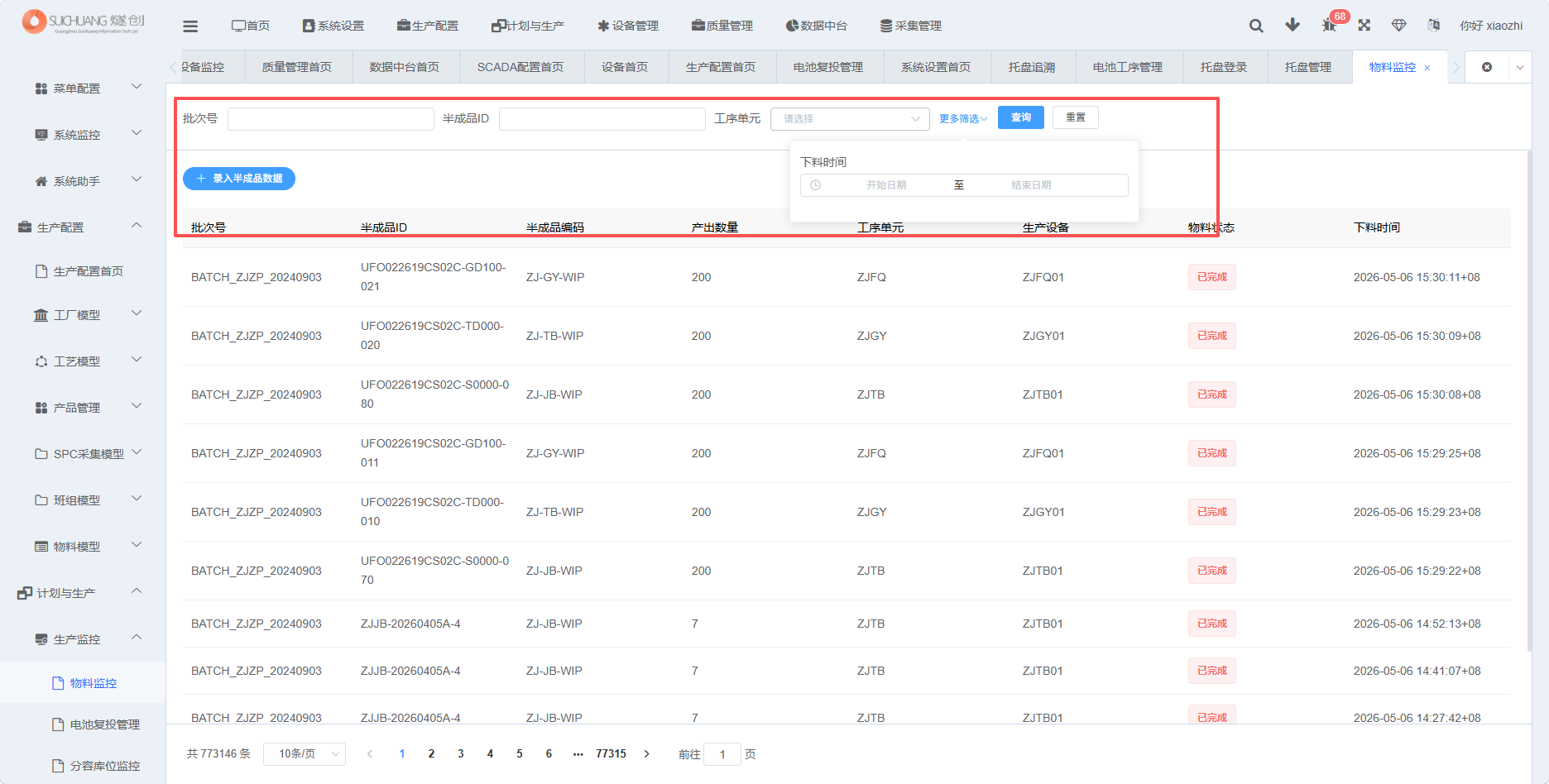Open the tab options dropdown chevron
The height and width of the screenshot is (784, 1549).
point(1520,67)
